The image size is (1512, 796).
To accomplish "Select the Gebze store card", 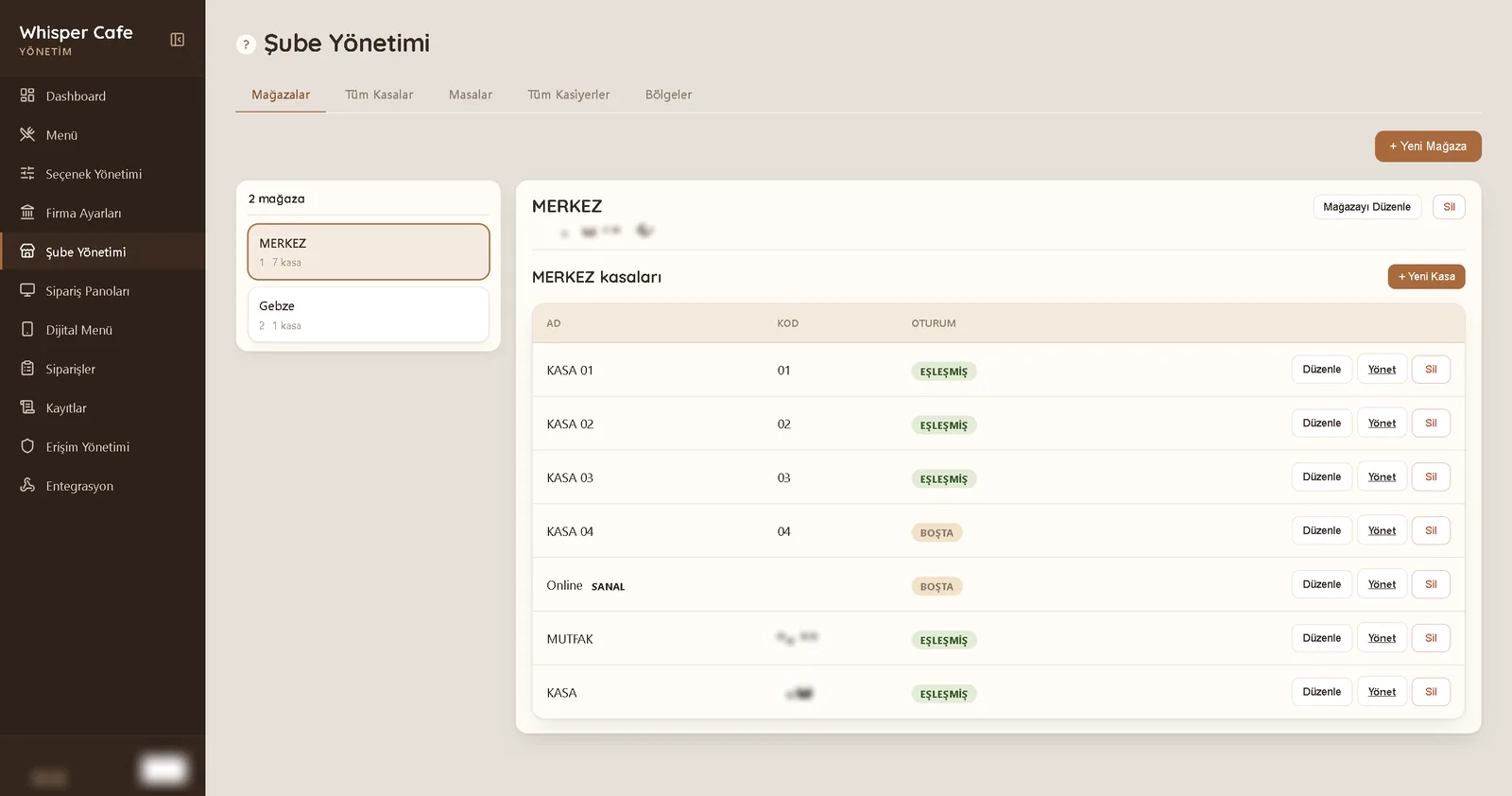I will coord(369,315).
